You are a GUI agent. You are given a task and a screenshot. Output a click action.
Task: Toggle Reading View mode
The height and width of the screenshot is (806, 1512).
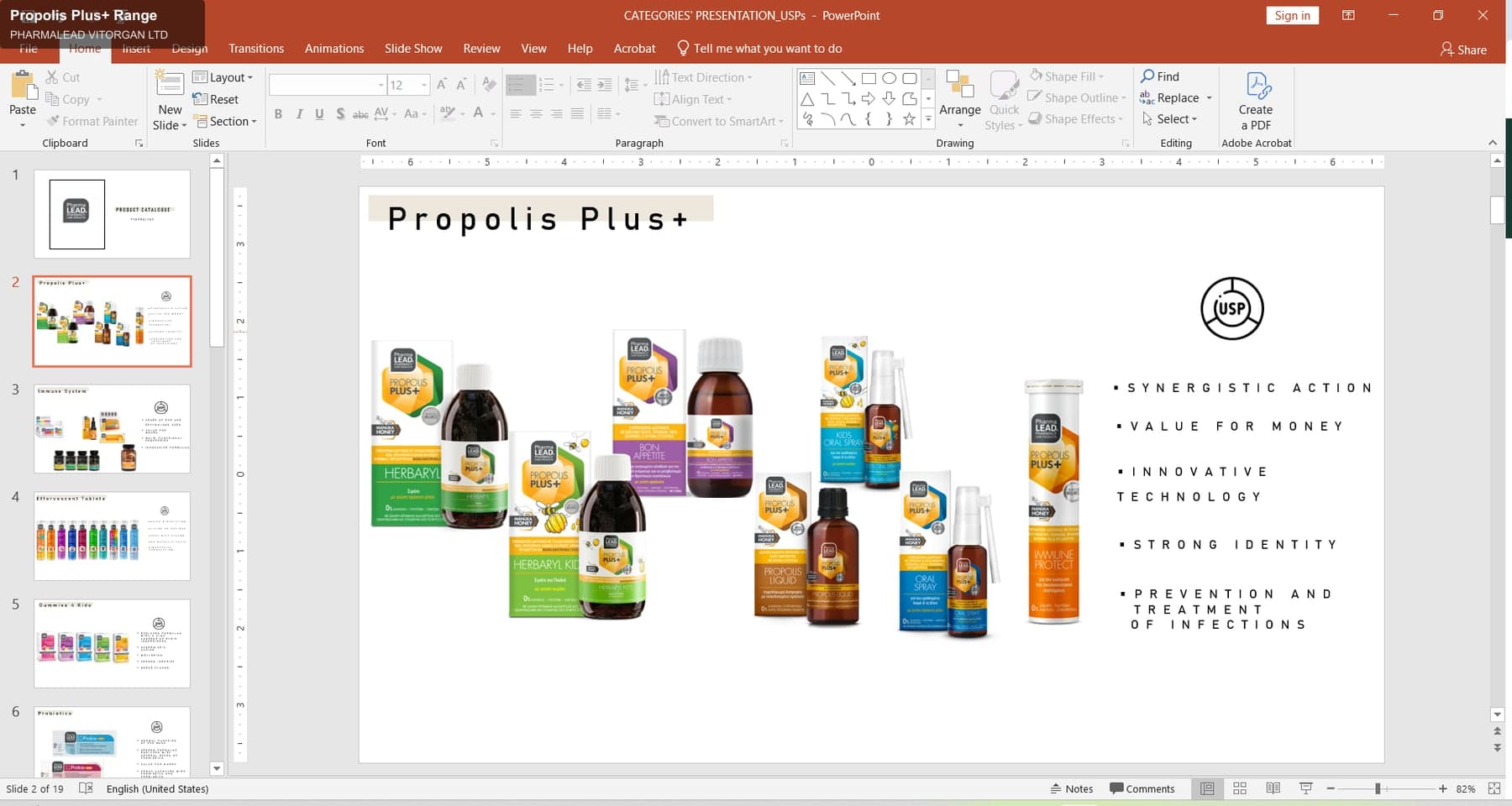1273,788
